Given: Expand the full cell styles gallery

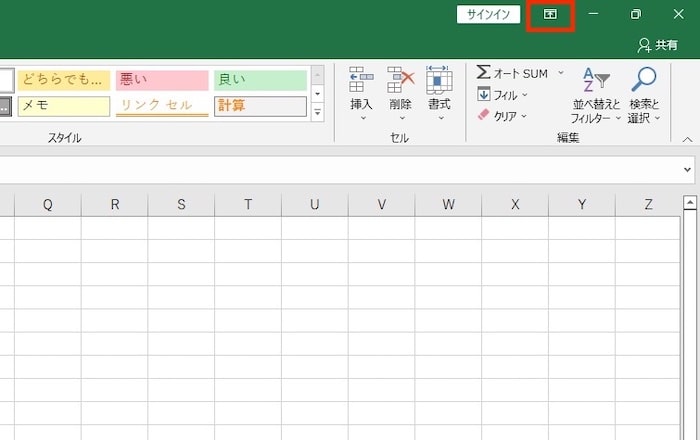Looking at the screenshot, I should click(317, 112).
